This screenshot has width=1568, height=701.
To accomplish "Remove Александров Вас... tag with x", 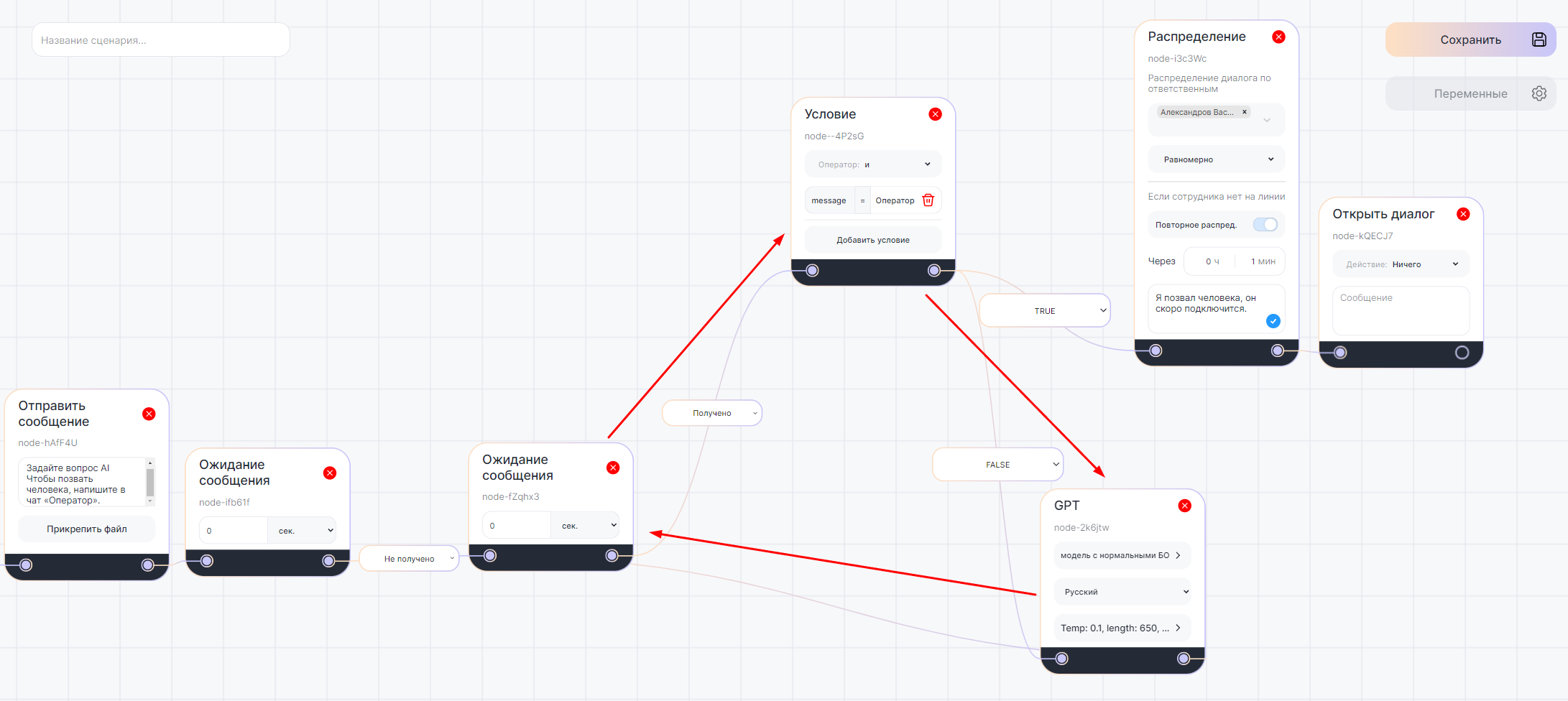I will 1245,112.
